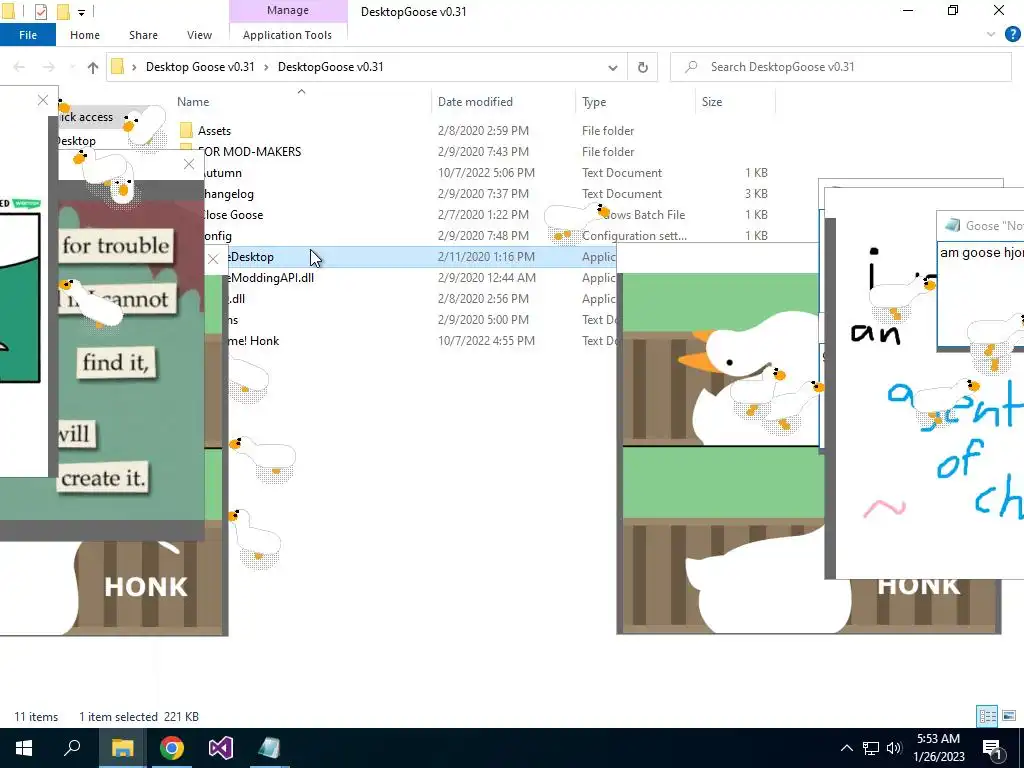Open Google Chrome from the taskbar
Image resolution: width=1024 pixels, height=768 pixels.
172,748
